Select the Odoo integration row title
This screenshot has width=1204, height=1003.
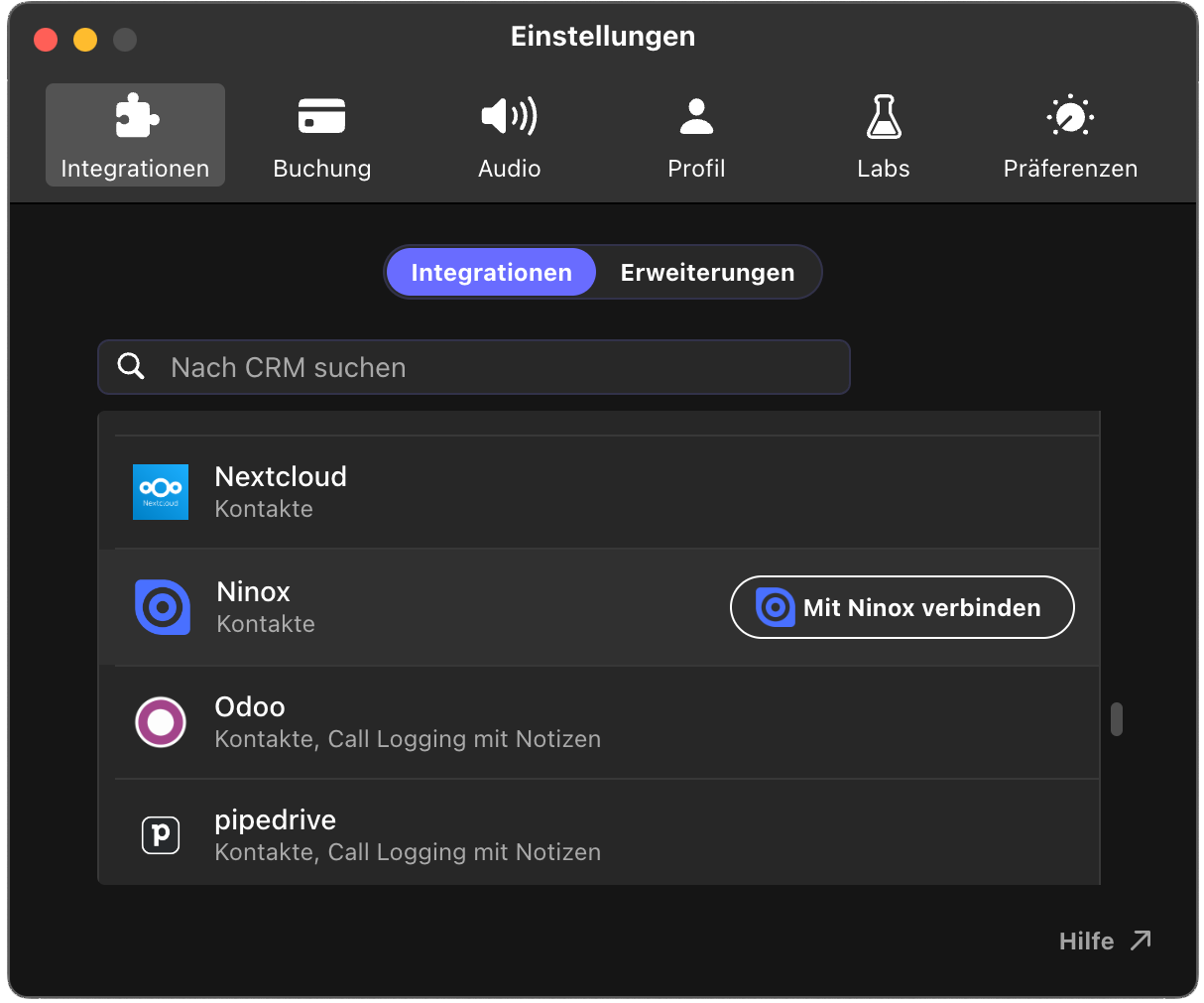250,707
